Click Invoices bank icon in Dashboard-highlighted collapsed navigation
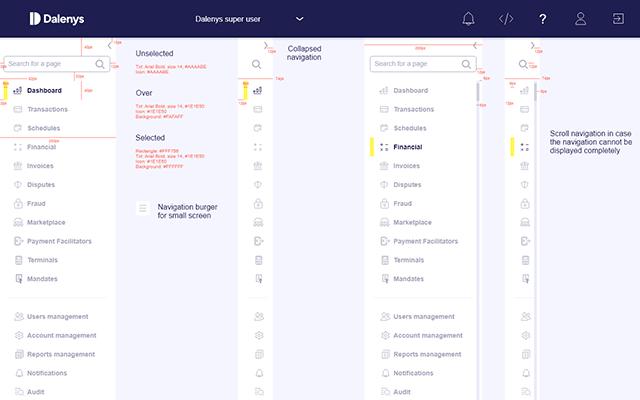Image resolution: width=640 pixels, height=400 pixels. (x=258, y=166)
